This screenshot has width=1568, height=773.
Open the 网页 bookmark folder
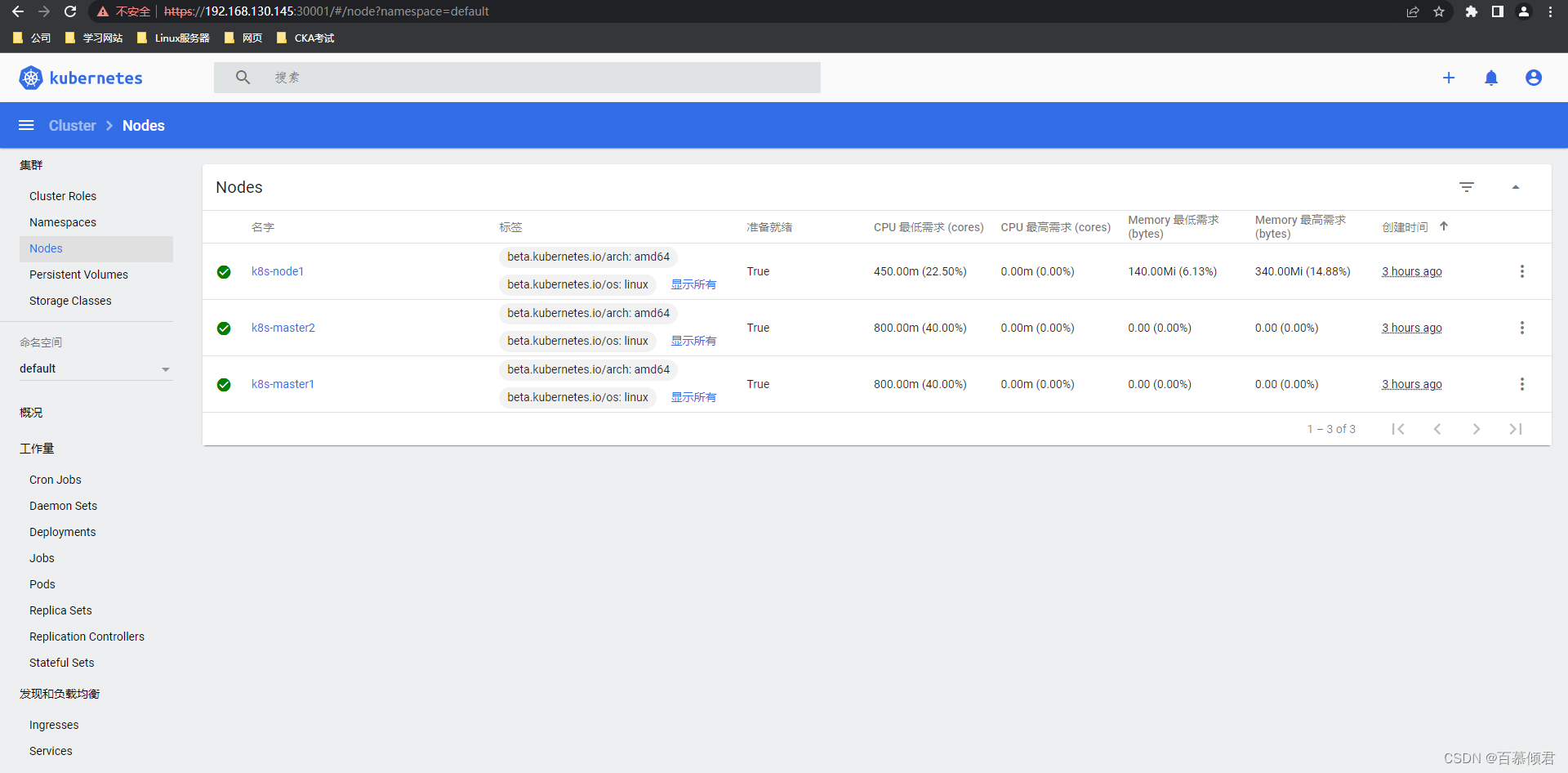(x=243, y=38)
